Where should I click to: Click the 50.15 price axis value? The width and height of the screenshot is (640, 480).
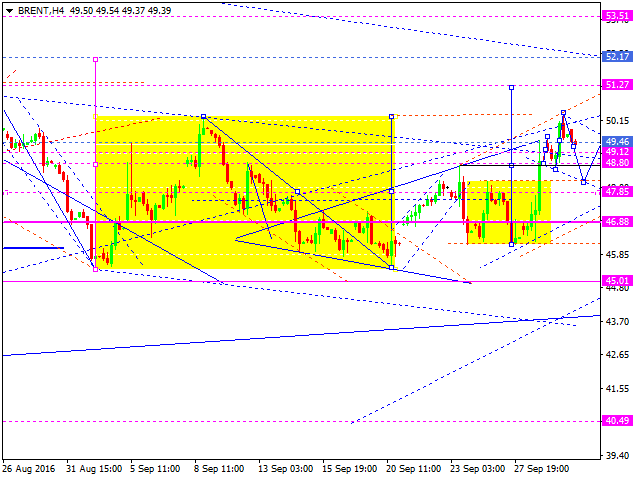point(617,120)
